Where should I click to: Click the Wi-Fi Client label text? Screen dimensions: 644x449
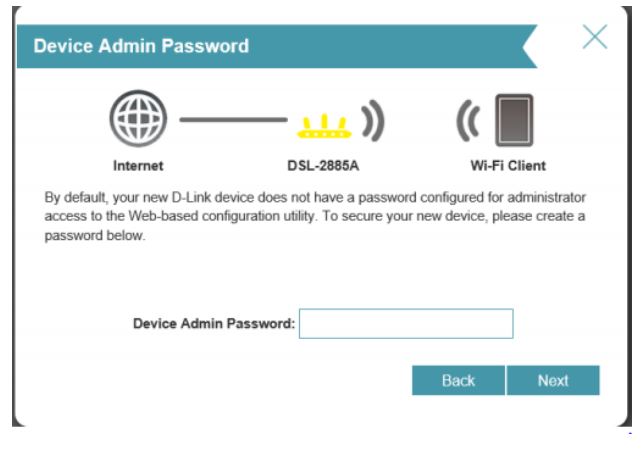click(508, 166)
